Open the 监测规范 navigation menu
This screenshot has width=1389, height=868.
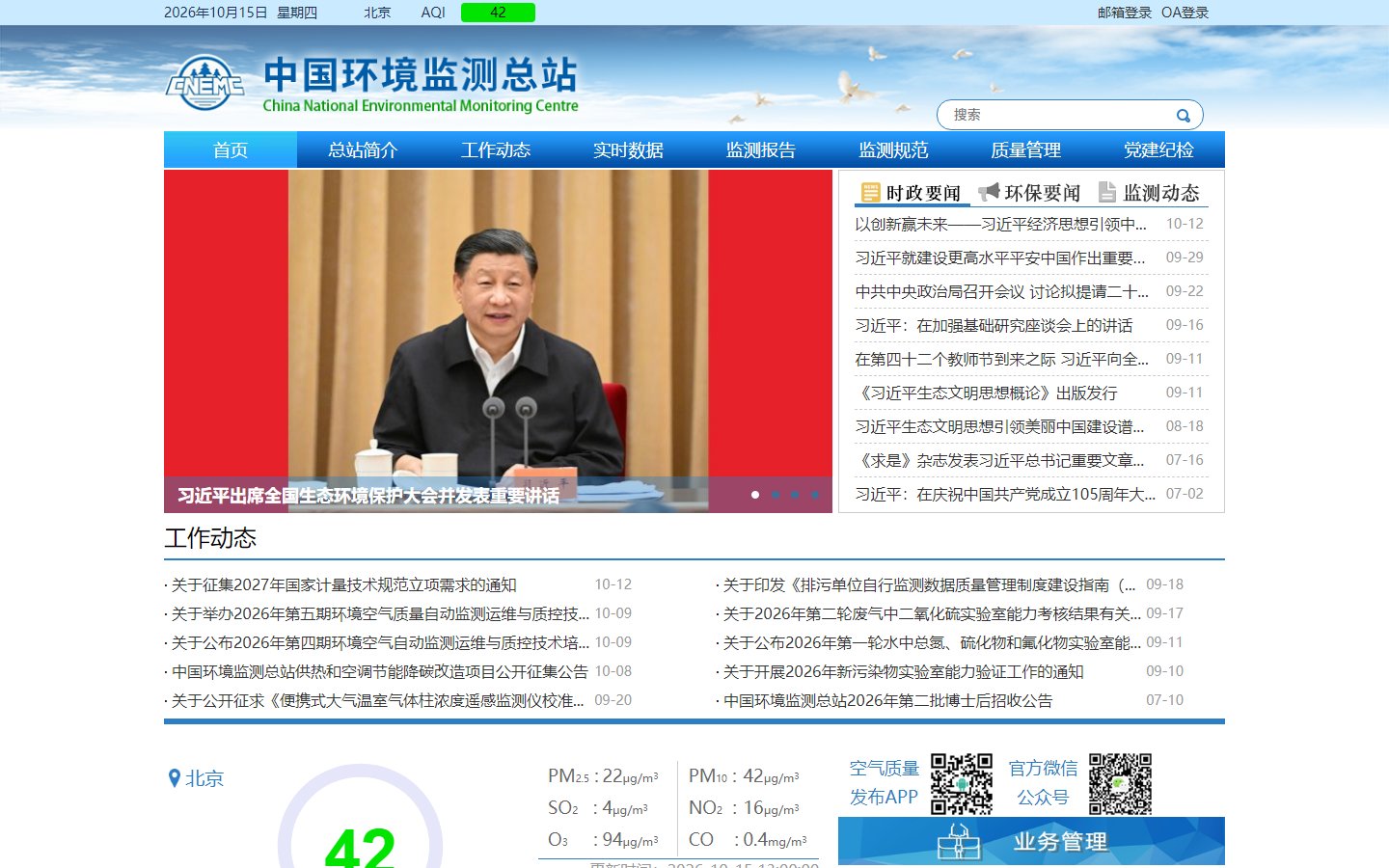click(x=893, y=150)
